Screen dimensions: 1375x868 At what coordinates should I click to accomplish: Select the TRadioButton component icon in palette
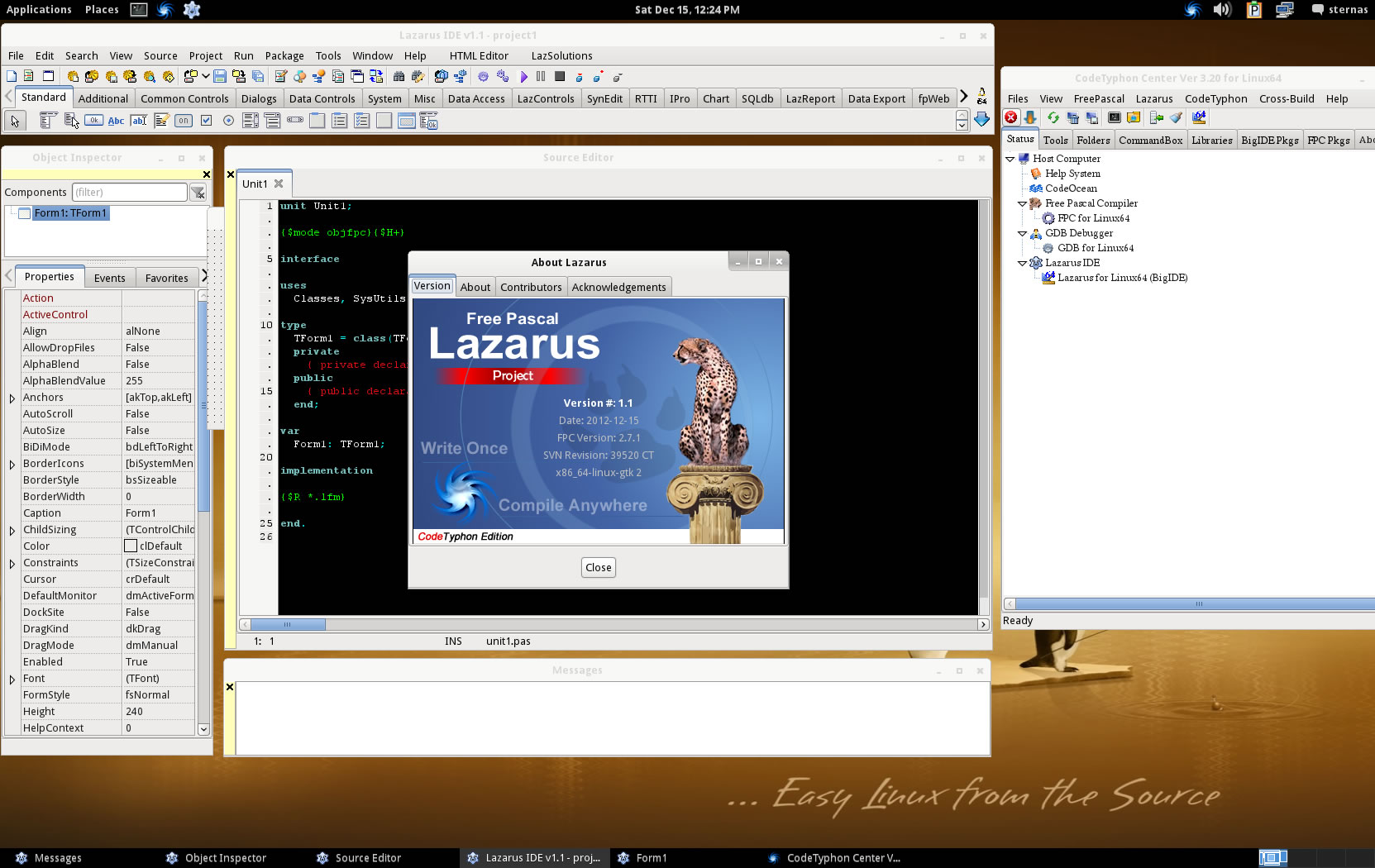click(x=228, y=121)
